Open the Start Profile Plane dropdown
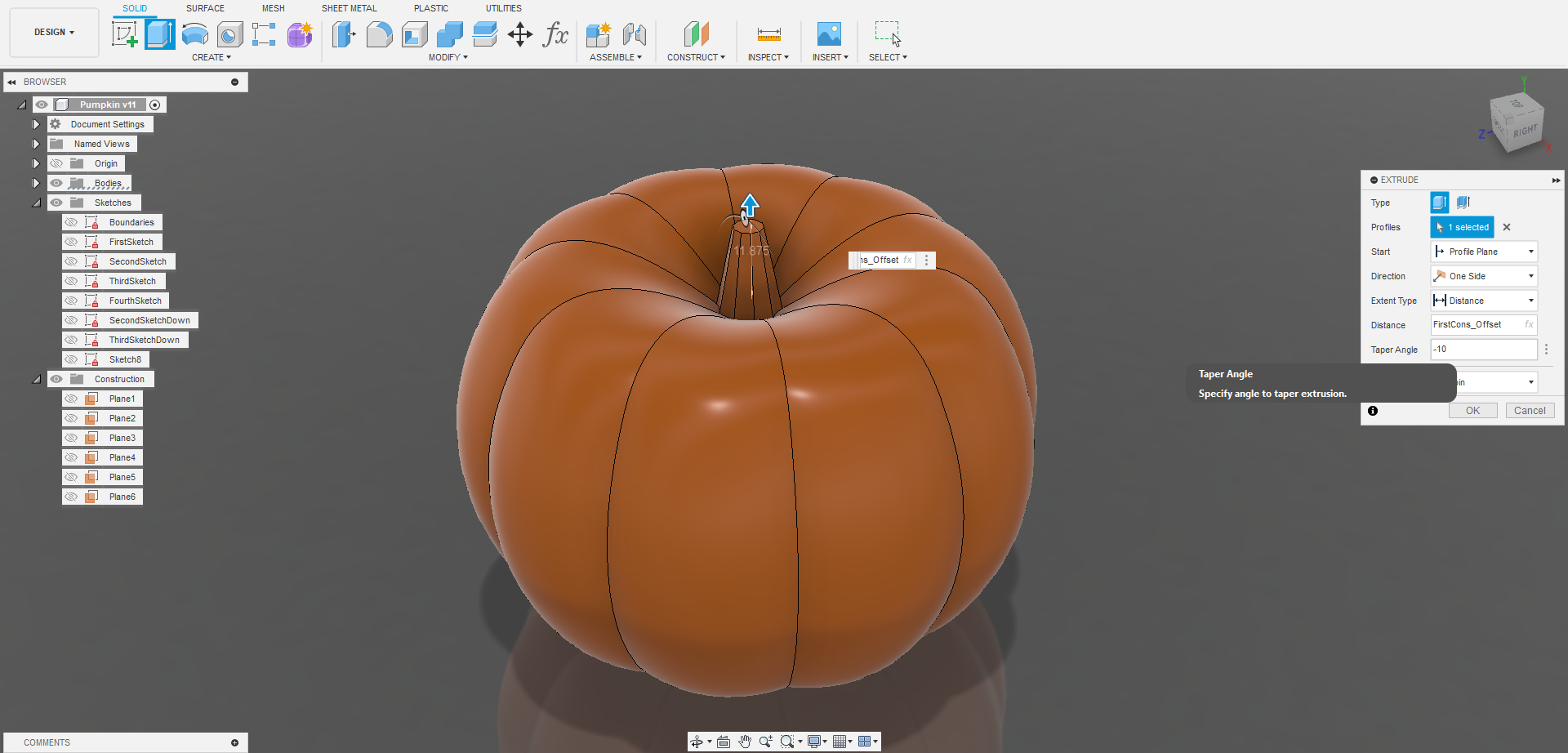The height and width of the screenshot is (753, 1568). click(x=1484, y=252)
